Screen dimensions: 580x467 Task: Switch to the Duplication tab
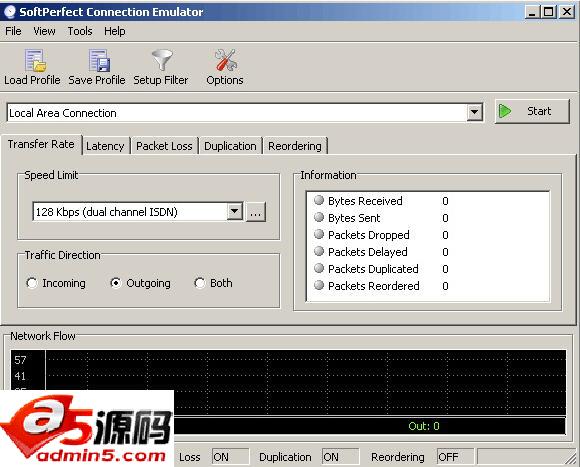point(230,146)
